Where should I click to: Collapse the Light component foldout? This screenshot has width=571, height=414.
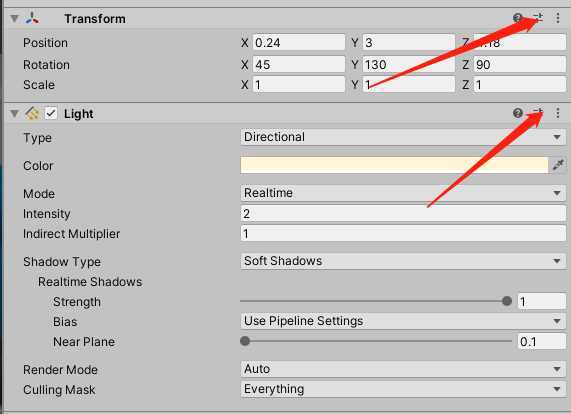pos(14,114)
